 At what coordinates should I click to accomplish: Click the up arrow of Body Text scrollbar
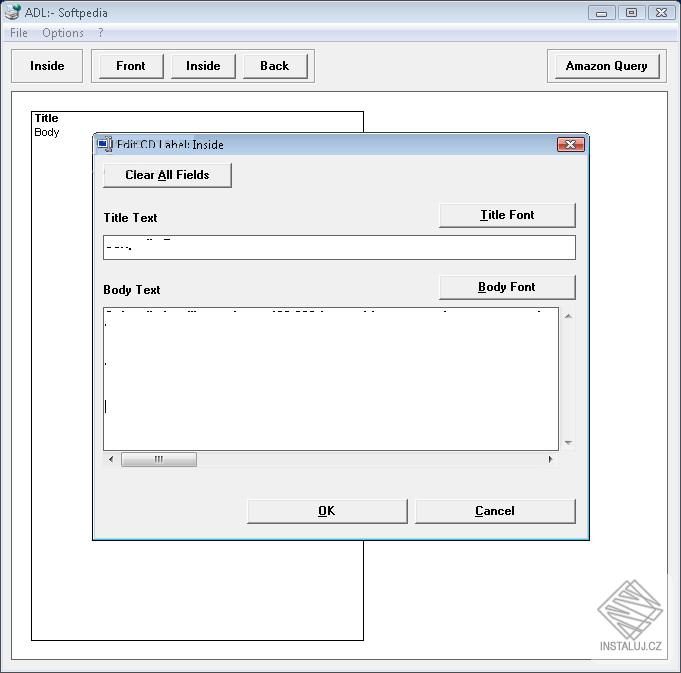pos(568,316)
